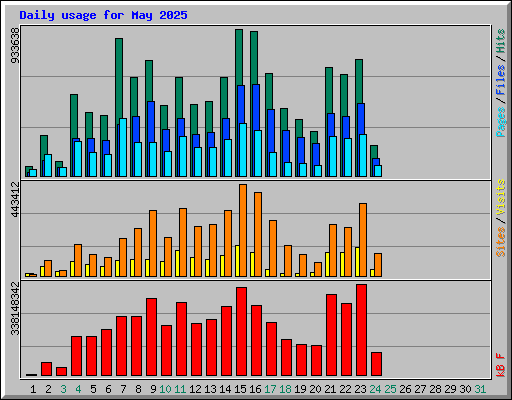
Task: Select the green day 31 axis label
Action: 480,389
